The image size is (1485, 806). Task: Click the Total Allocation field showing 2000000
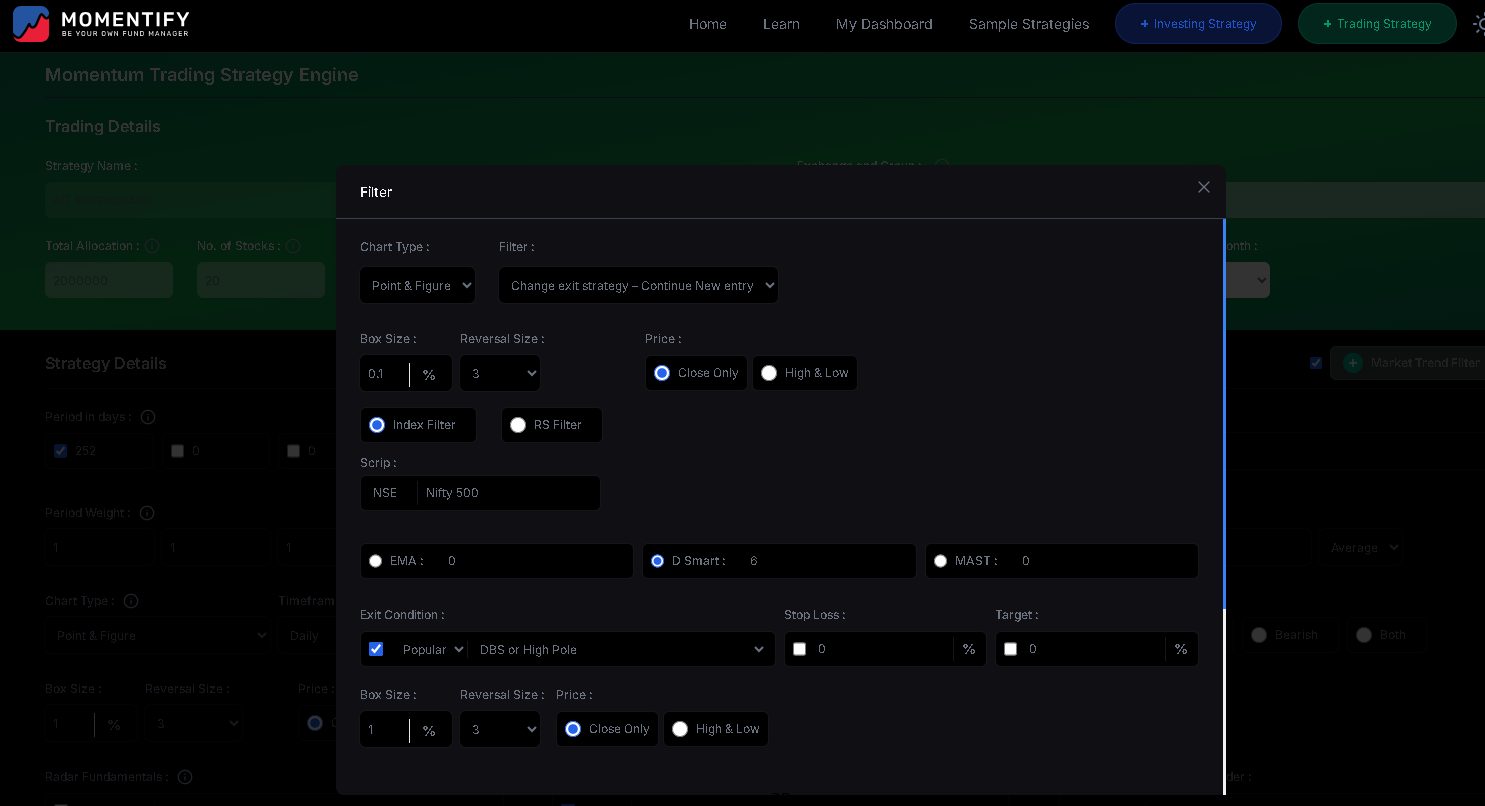[x=109, y=281]
